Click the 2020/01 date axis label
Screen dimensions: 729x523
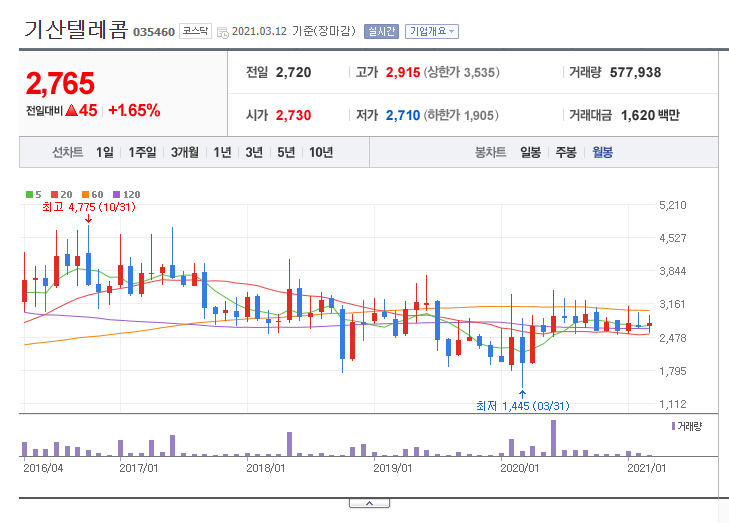pos(519,468)
